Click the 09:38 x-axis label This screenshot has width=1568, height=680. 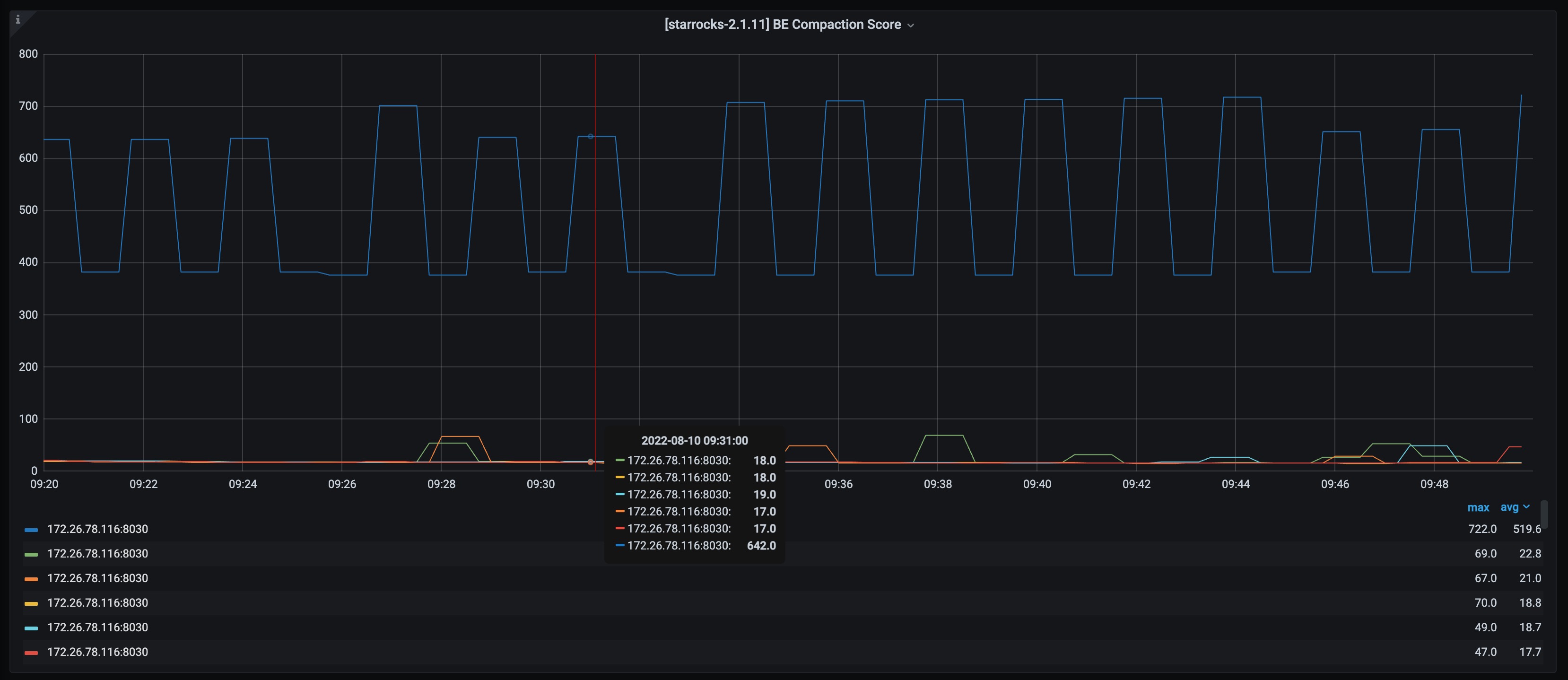click(938, 484)
